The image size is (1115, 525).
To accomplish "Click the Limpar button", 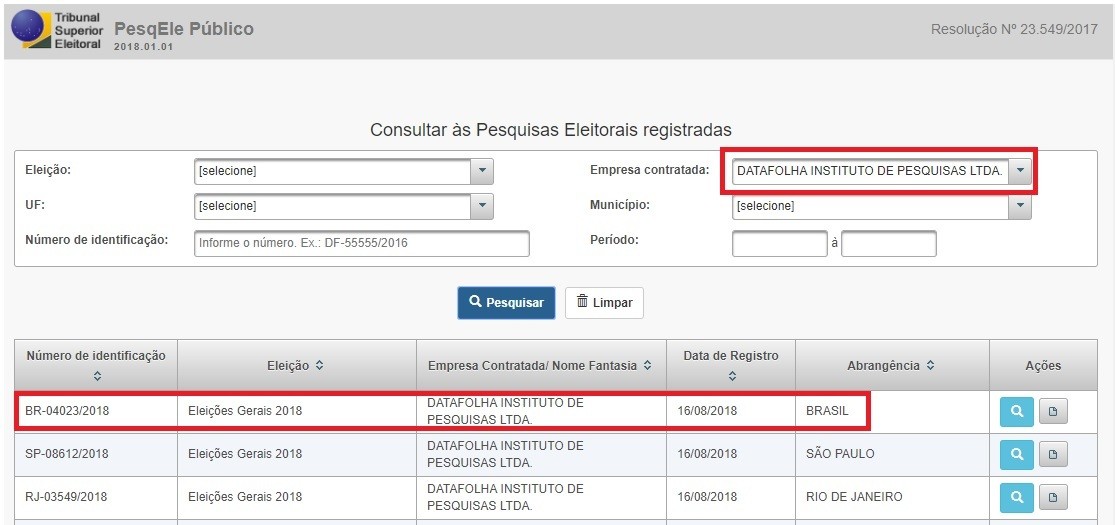I will click(x=604, y=303).
